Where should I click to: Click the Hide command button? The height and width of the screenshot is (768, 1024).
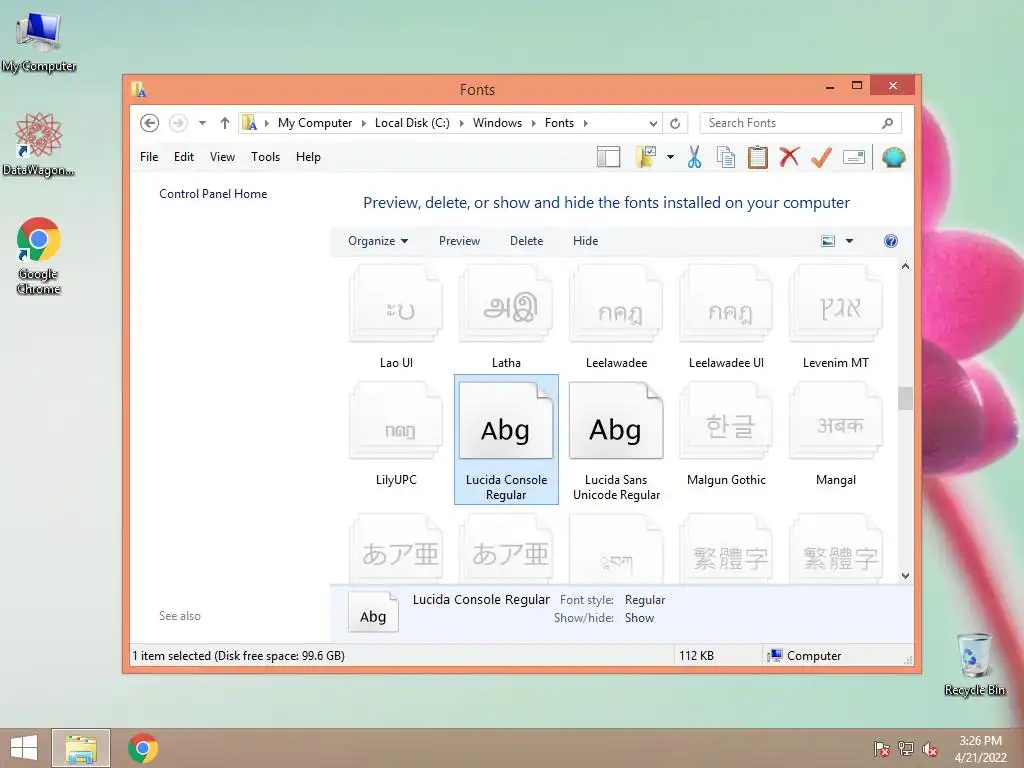pyautogui.click(x=585, y=241)
